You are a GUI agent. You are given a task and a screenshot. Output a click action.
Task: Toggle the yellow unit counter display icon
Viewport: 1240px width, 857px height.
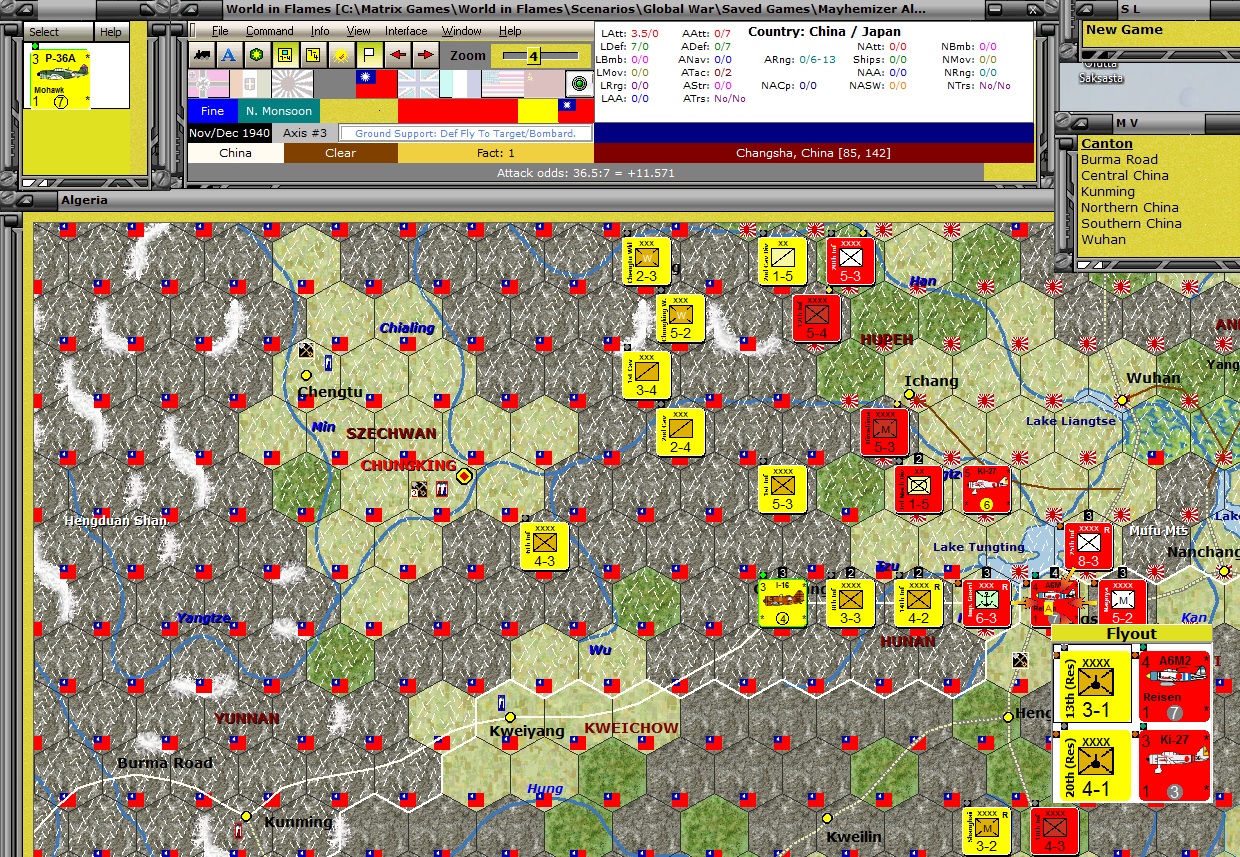pos(285,55)
